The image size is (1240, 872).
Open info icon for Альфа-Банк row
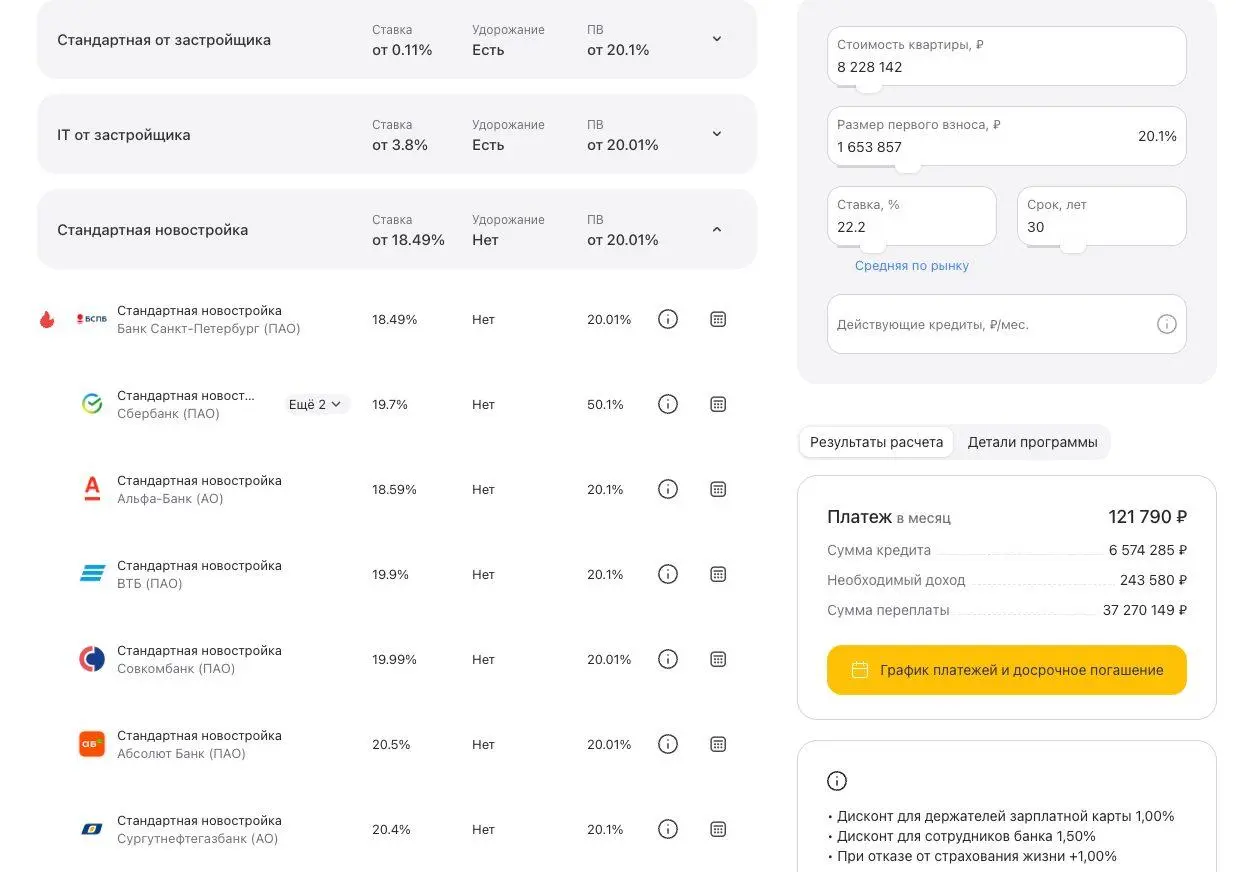point(668,490)
